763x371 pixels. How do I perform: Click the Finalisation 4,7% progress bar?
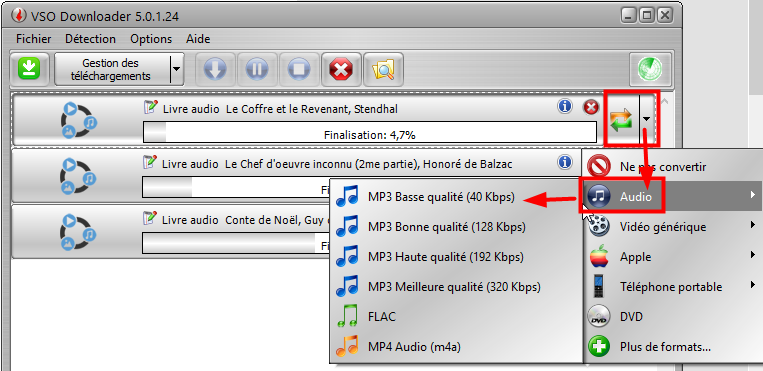(370, 132)
